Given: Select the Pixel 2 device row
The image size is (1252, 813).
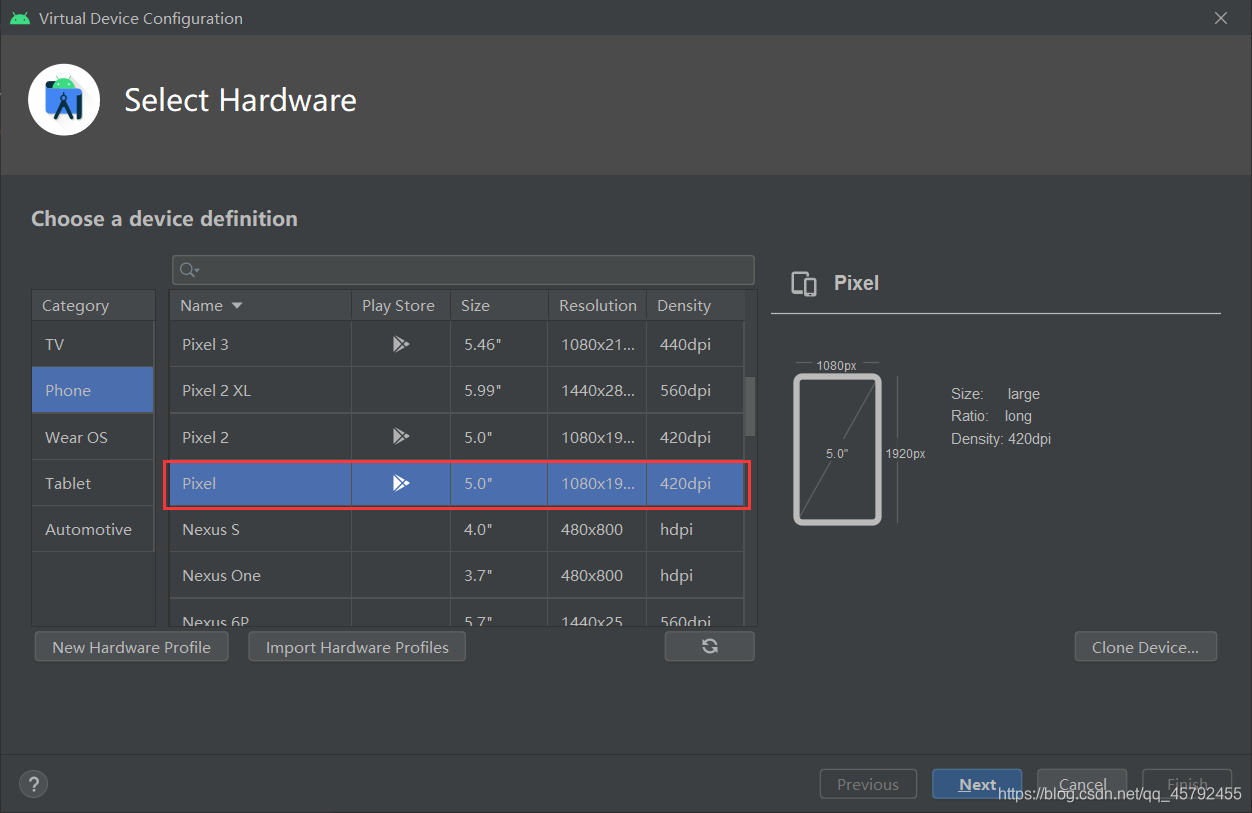Looking at the screenshot, I should click(457, 437).
